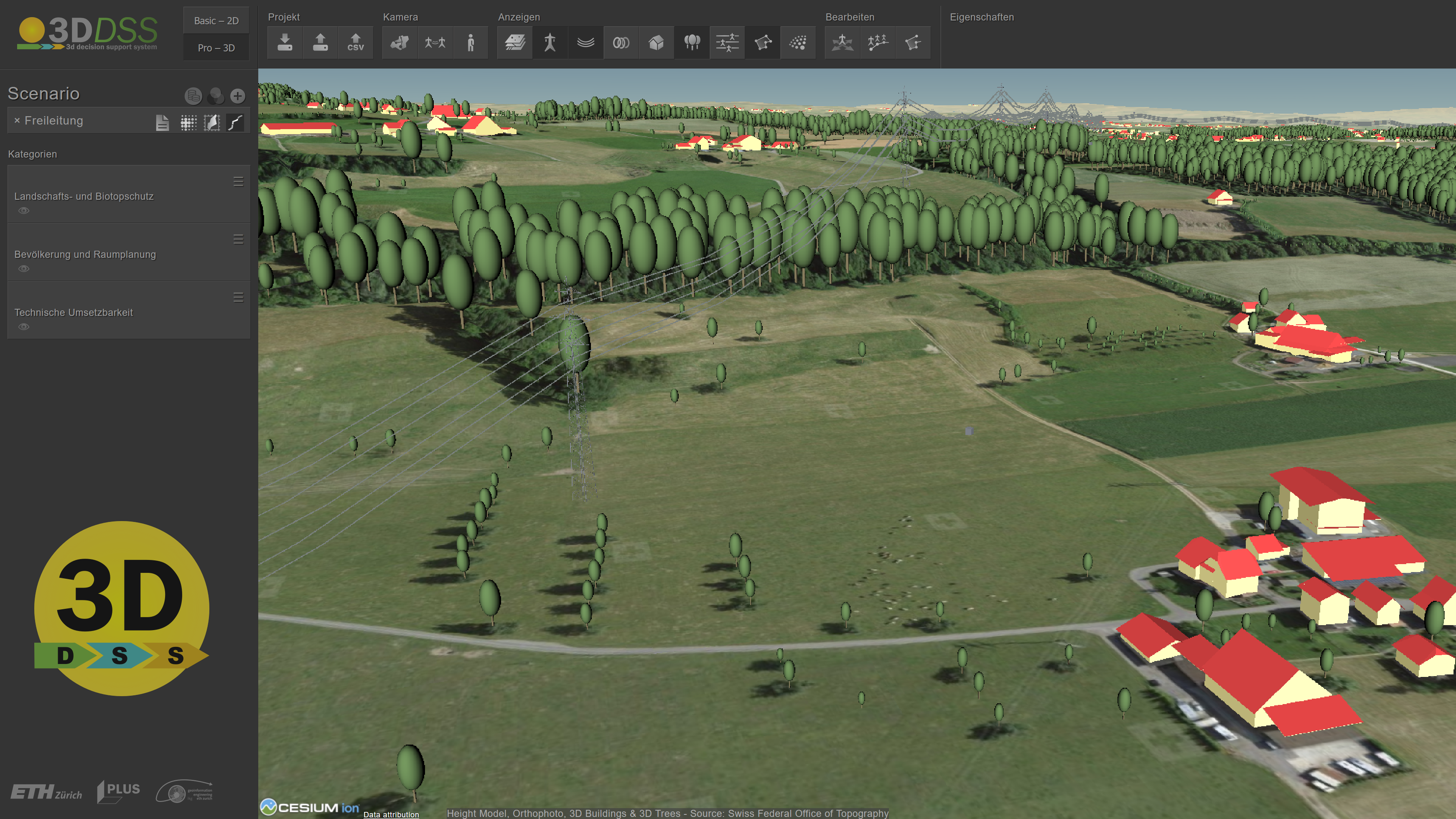This screenshot has height=819, width=1456.
Task: Toggle the 3D trees display icon
Action: 692,42
